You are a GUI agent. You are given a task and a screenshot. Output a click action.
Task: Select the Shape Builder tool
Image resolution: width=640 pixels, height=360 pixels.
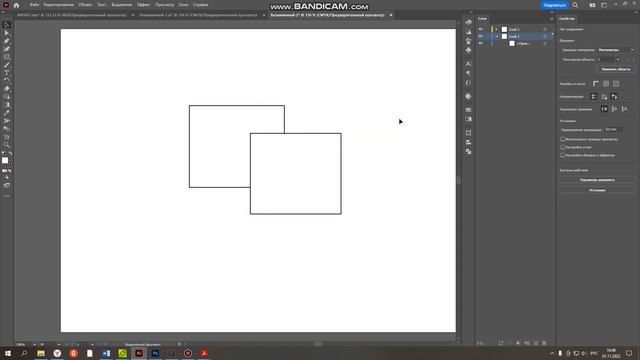pos(7,97)
